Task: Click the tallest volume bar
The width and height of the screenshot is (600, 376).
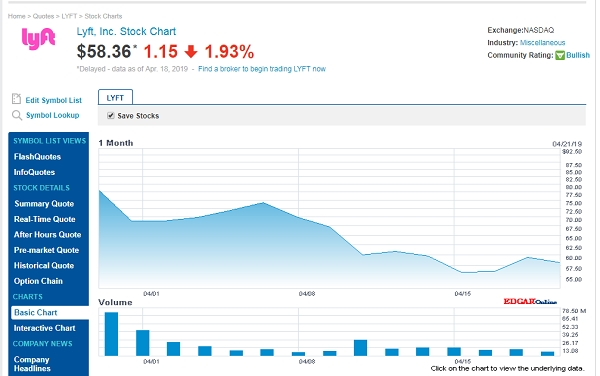Action: coord(111,334)
